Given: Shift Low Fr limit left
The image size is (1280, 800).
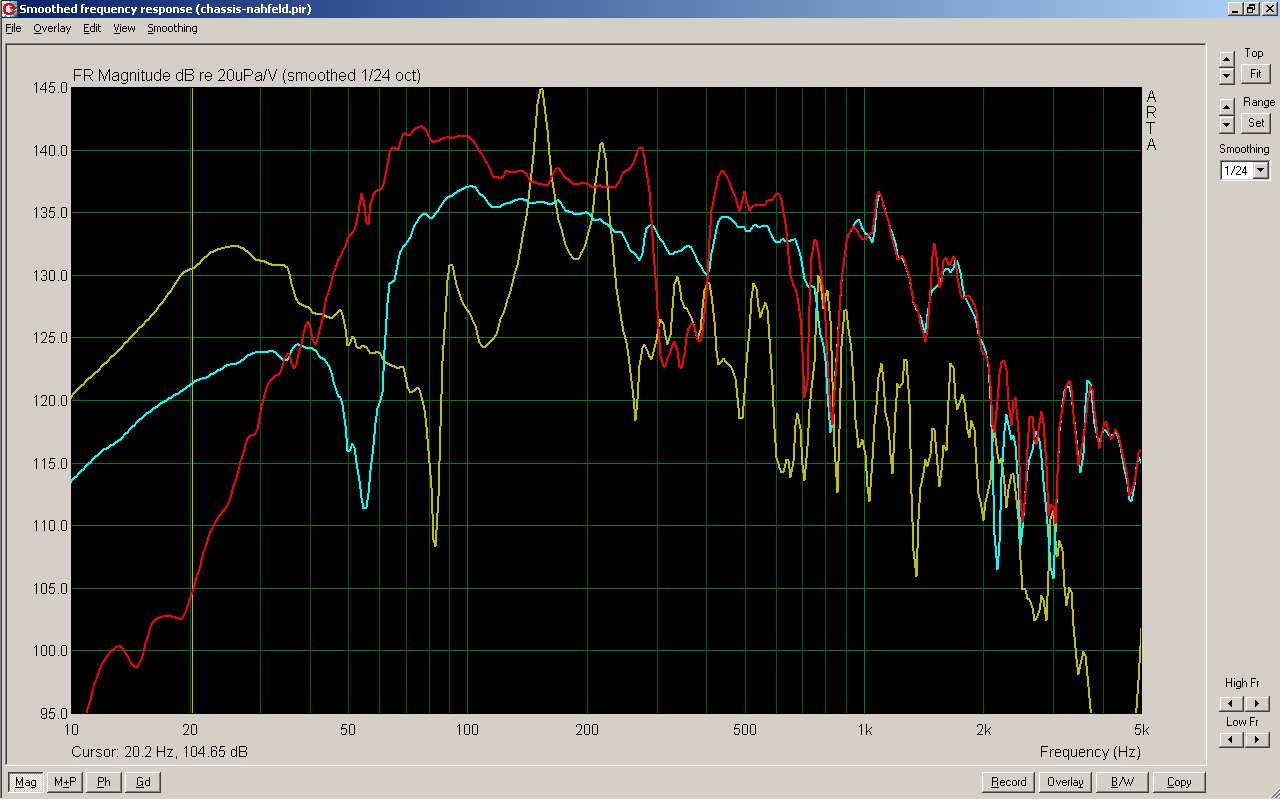Looking at the screenshot, I should pos(1232,740).
